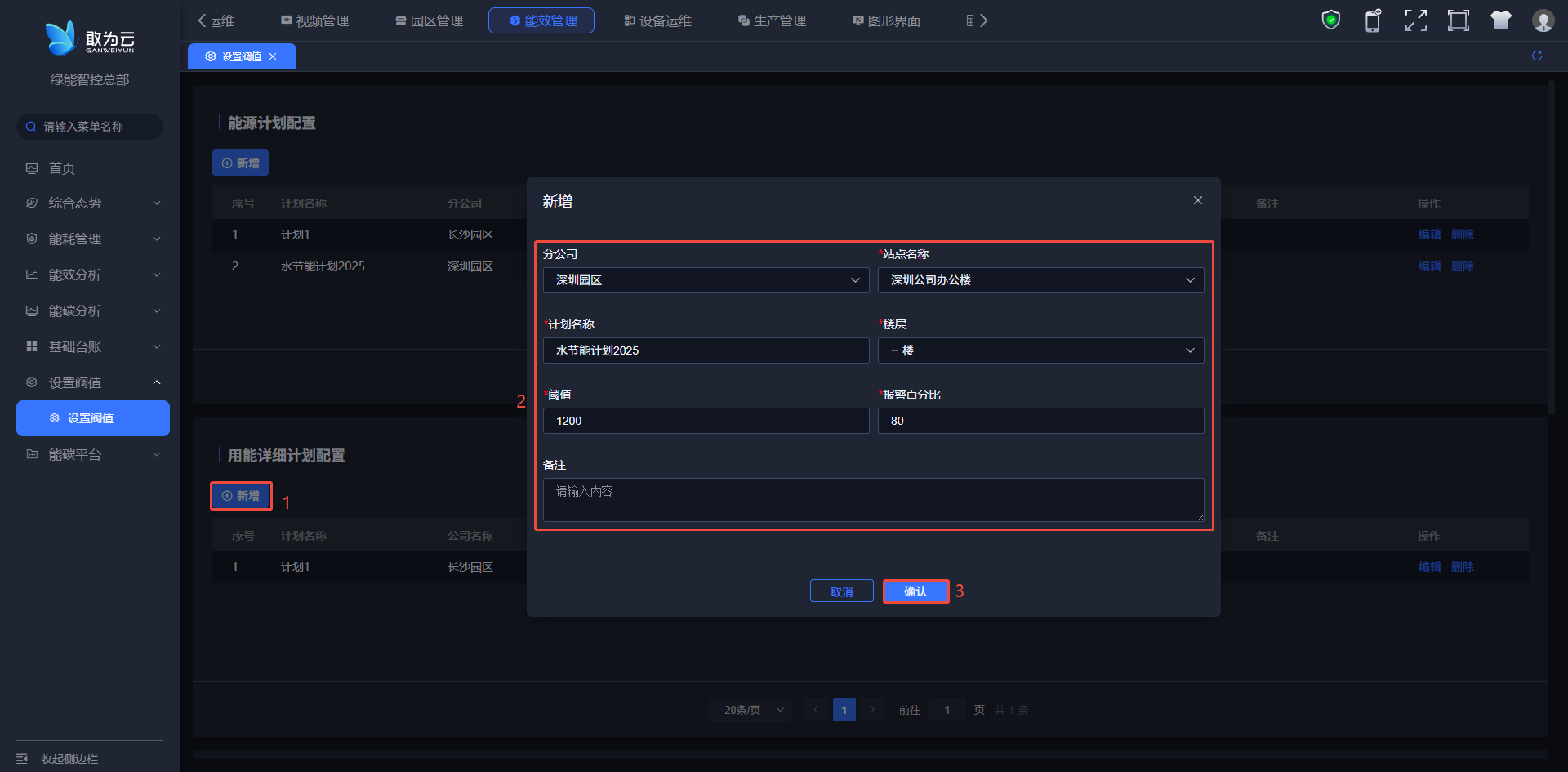
Task: Click the 能耗管理 sidebar icon
Action: tap(32, 239)
